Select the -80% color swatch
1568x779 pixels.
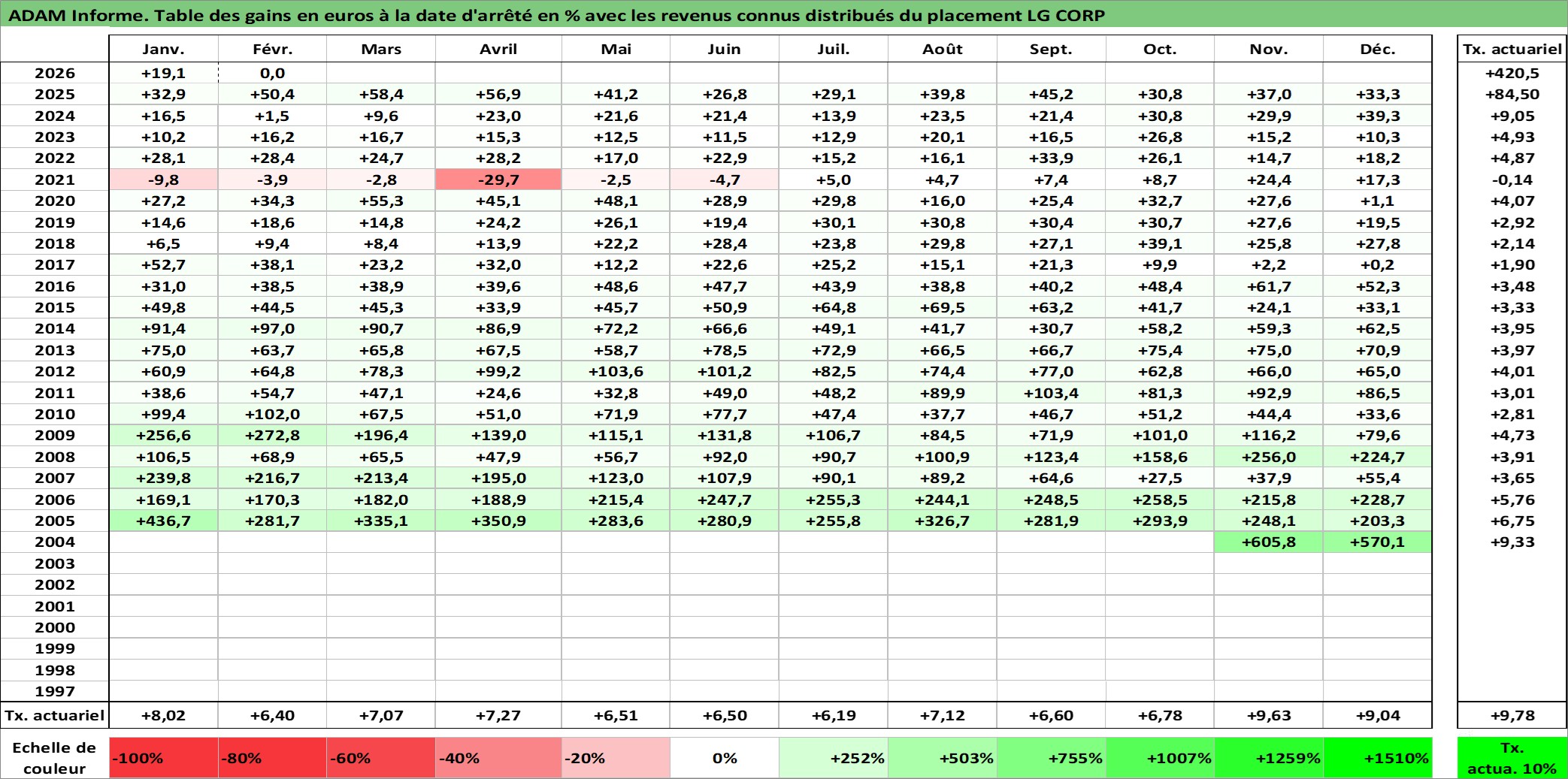tap(272, 758)
